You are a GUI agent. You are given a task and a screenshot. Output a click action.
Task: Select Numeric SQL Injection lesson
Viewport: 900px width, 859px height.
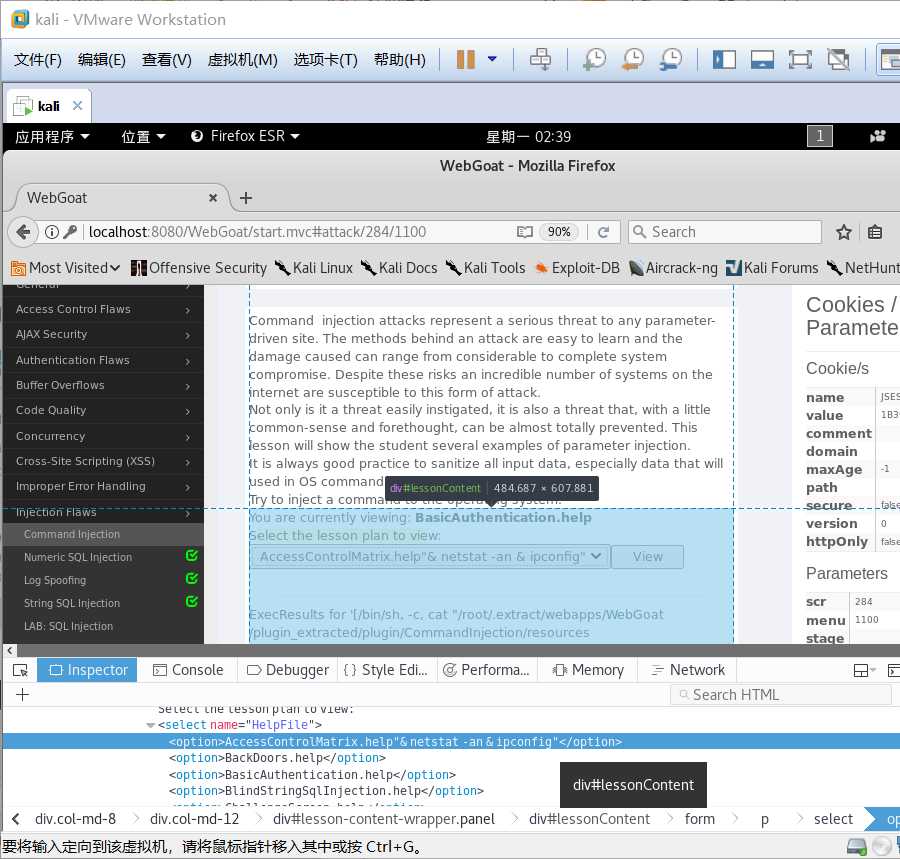pyautogui.click(x=78, y=557)
